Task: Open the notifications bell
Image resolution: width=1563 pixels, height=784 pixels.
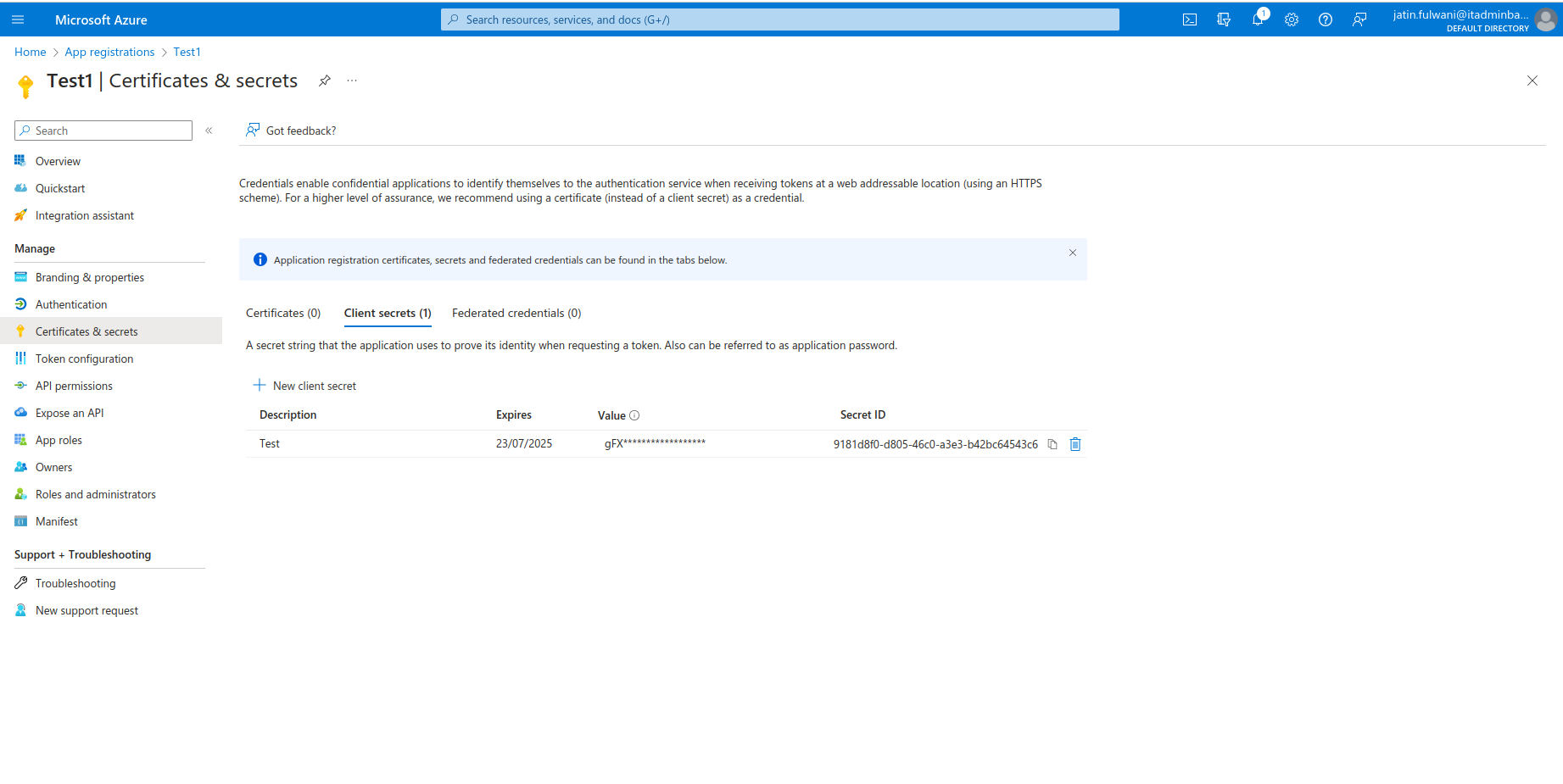Action: point(1258,19)
